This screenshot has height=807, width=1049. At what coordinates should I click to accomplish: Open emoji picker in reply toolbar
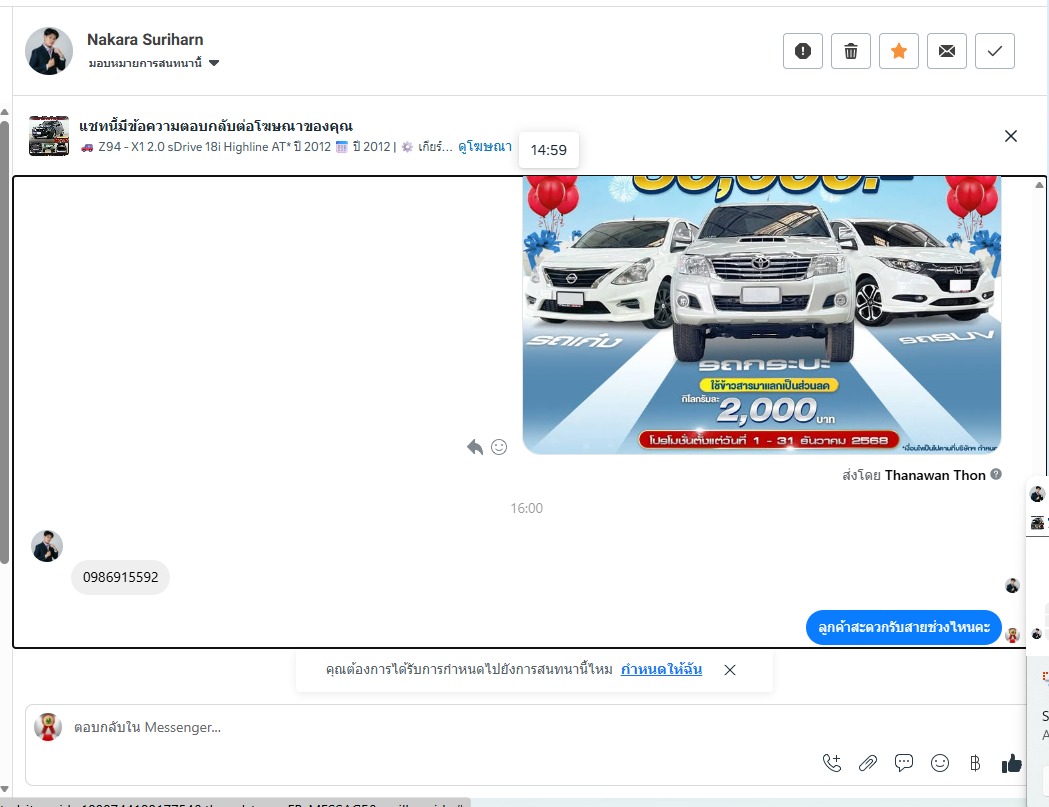tap(940, 763)
